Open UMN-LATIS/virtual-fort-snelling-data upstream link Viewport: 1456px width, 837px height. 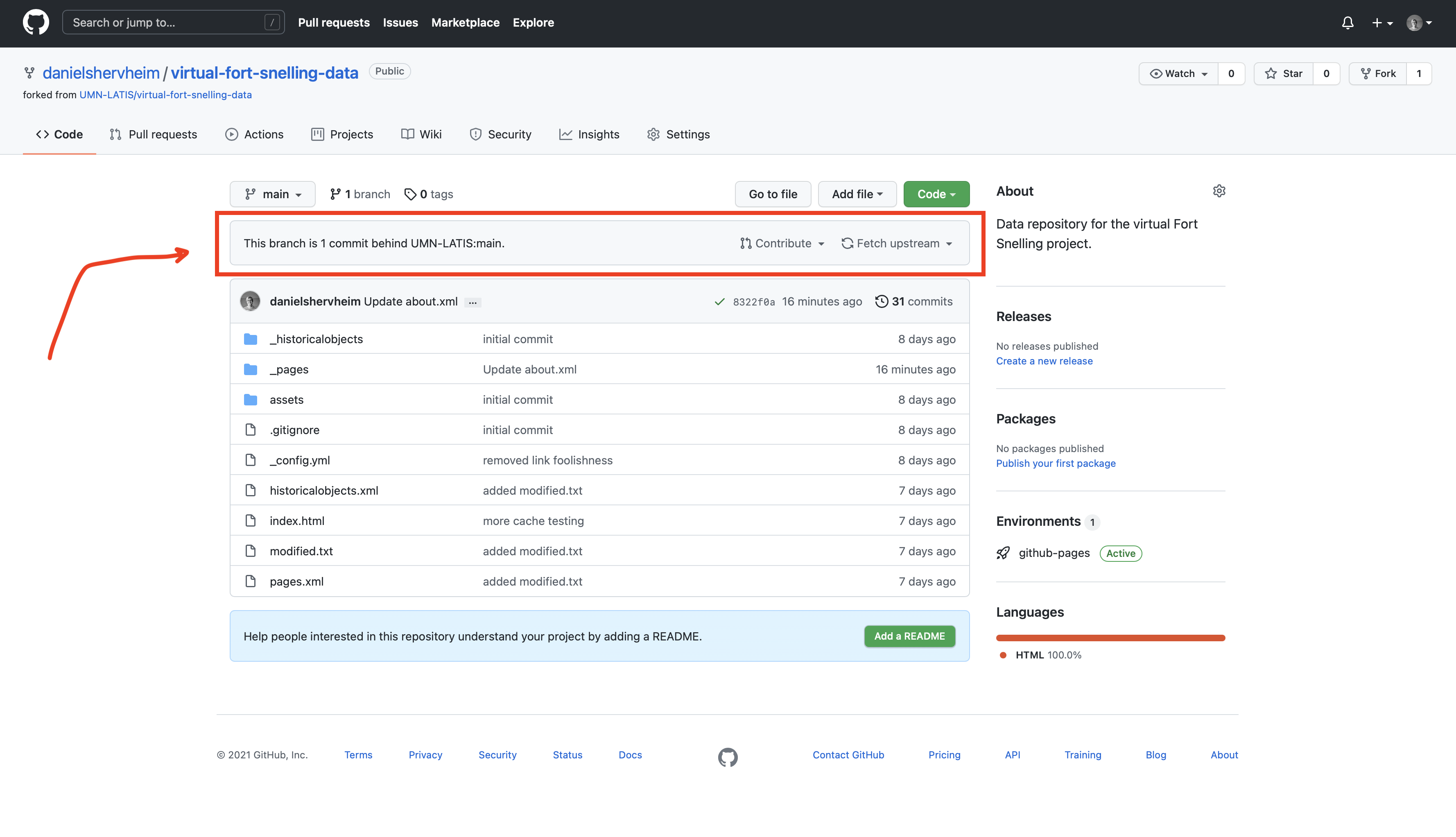[165, 95]
